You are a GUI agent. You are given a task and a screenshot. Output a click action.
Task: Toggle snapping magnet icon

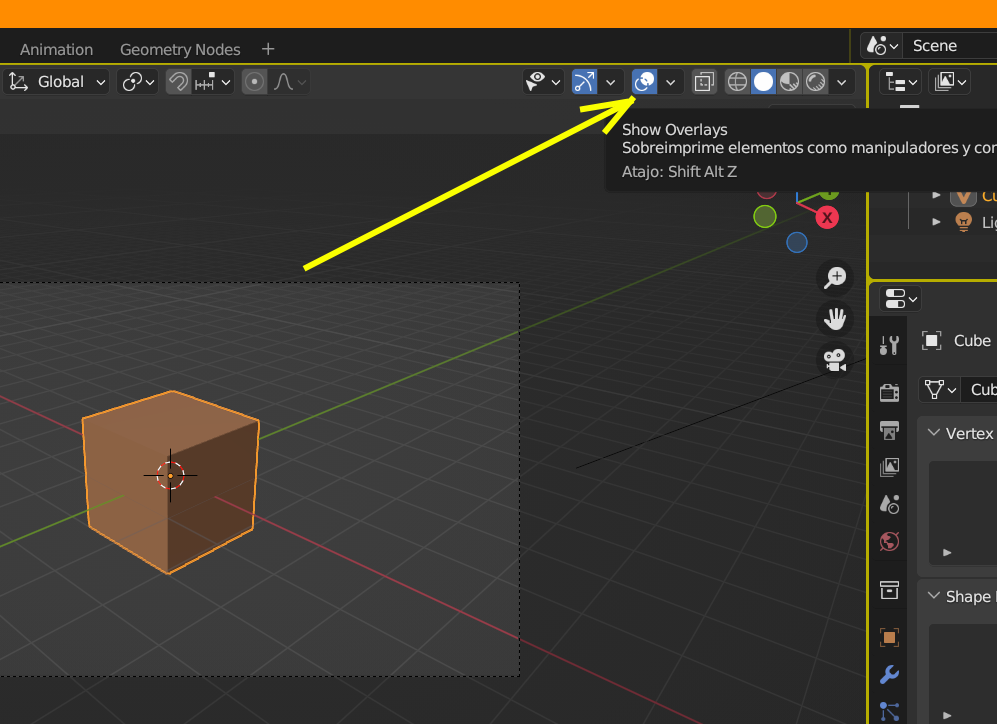(x=178, y=82)
